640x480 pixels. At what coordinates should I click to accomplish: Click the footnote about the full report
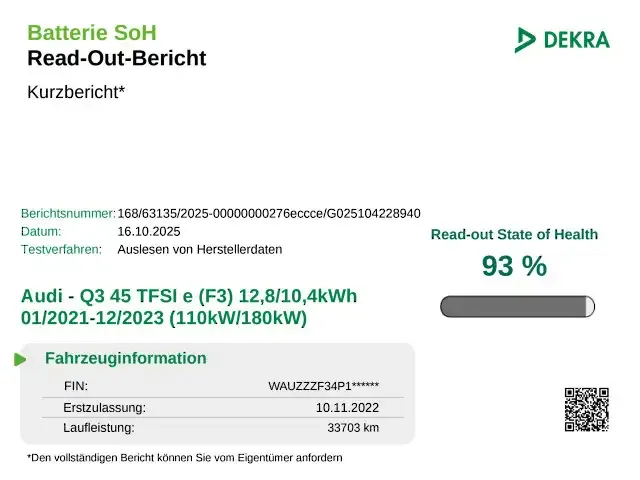[x=185, y=457]
